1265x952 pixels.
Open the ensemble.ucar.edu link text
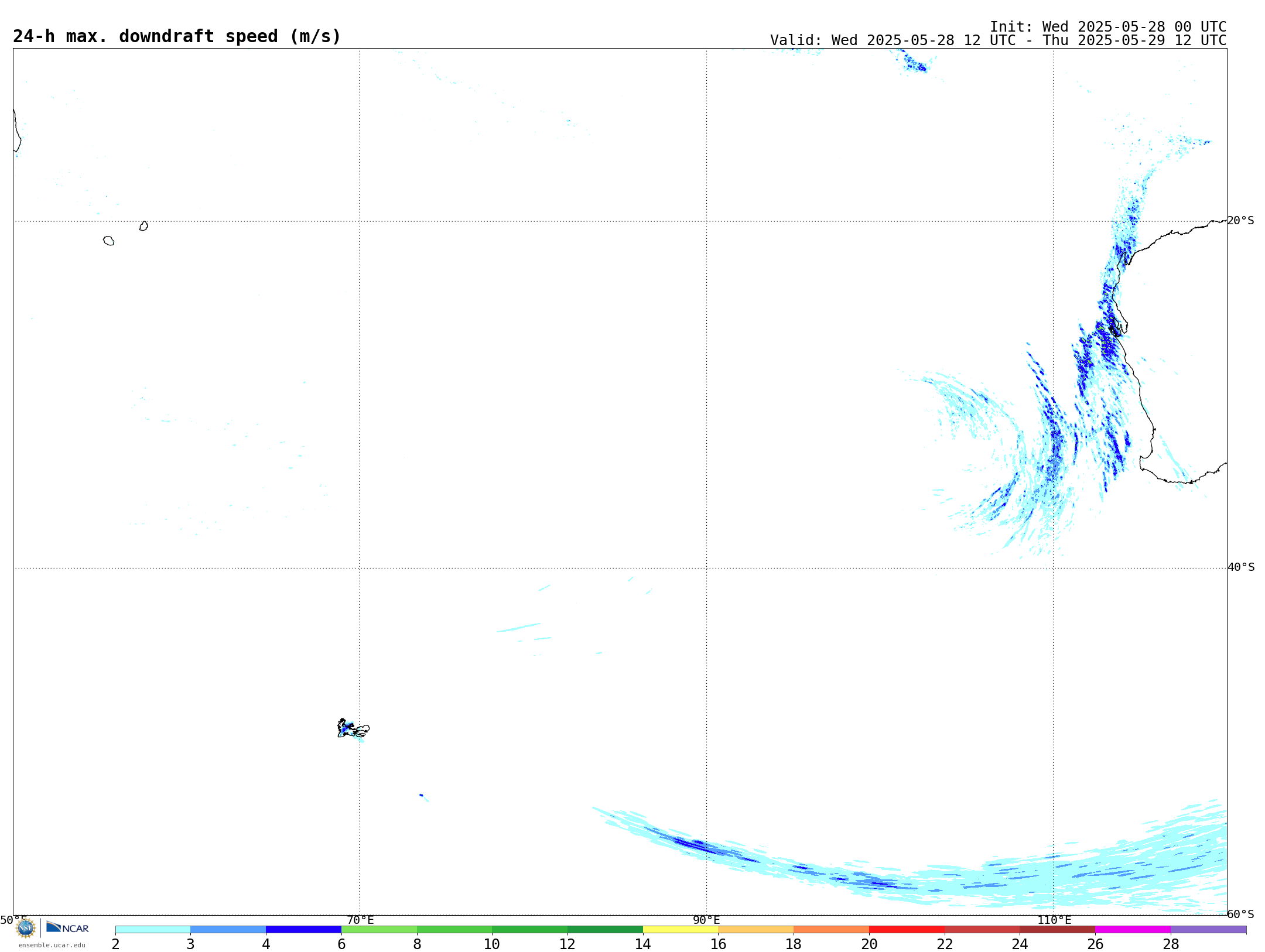click(52, 945)
